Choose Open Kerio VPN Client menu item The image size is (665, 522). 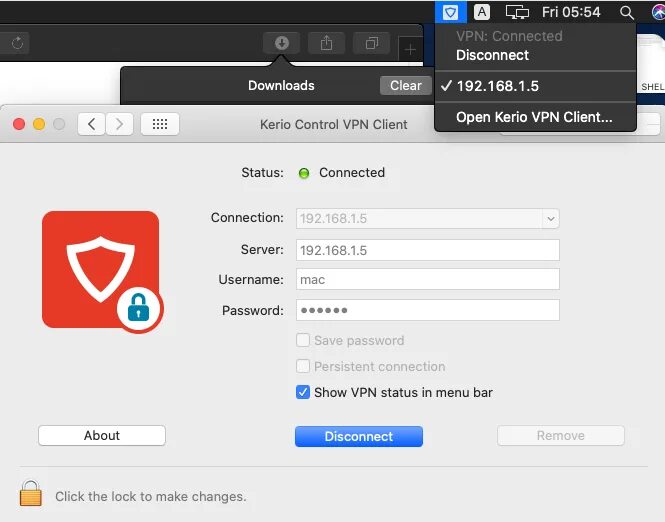coord(534,117)
